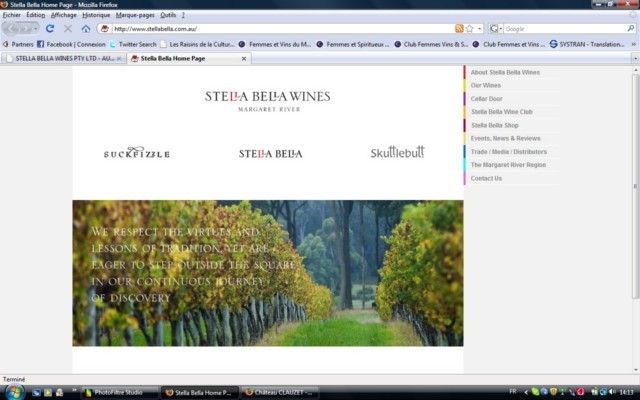The image size is (640, 400).
Task: Switch to Château CLAUZET taskbar window
Action: 280,393
